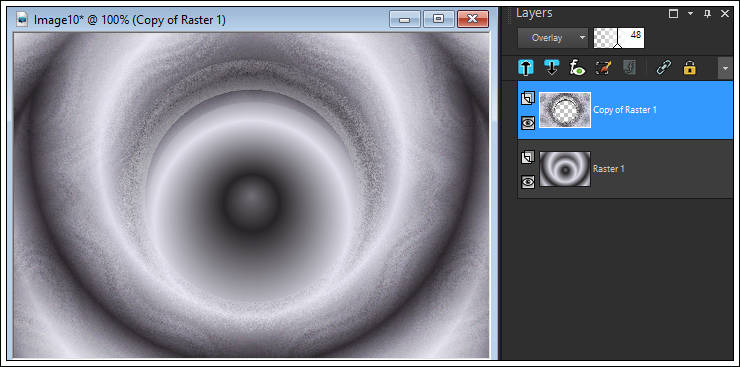Screen dimensions: 740x367
Task: Open the Layers panel options arrow
Action: tap(691, 14)
